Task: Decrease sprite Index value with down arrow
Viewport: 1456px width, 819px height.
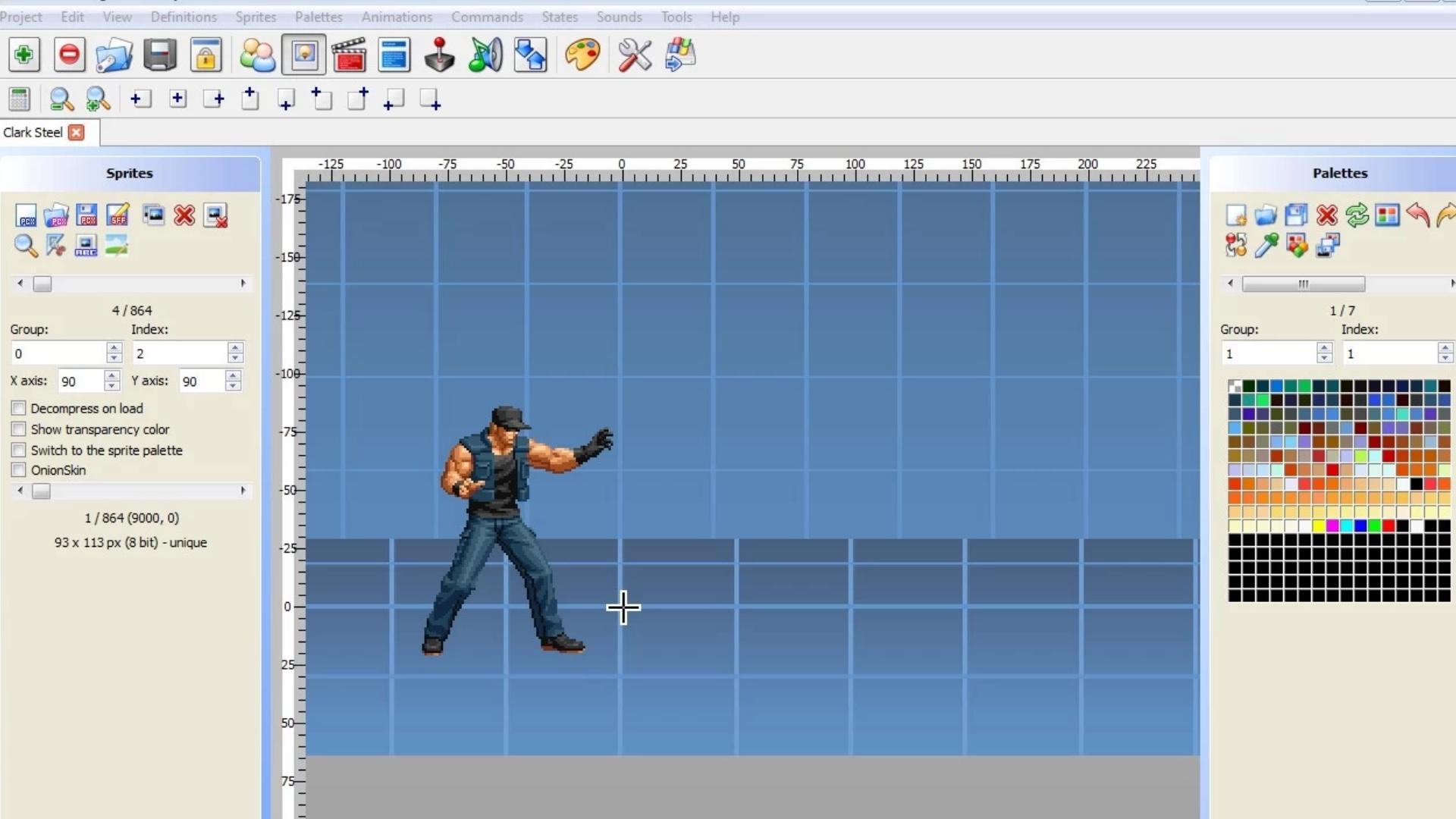Action: (x=235, y=358)
